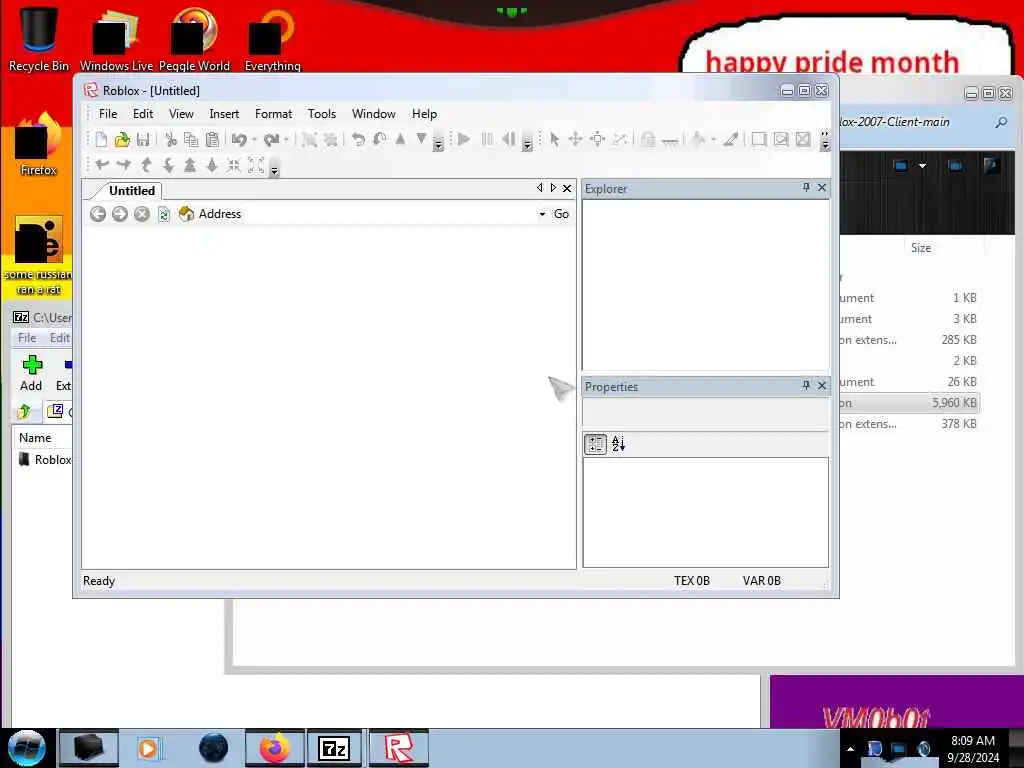Click the Firefox taskbar icon

point(275,748)
